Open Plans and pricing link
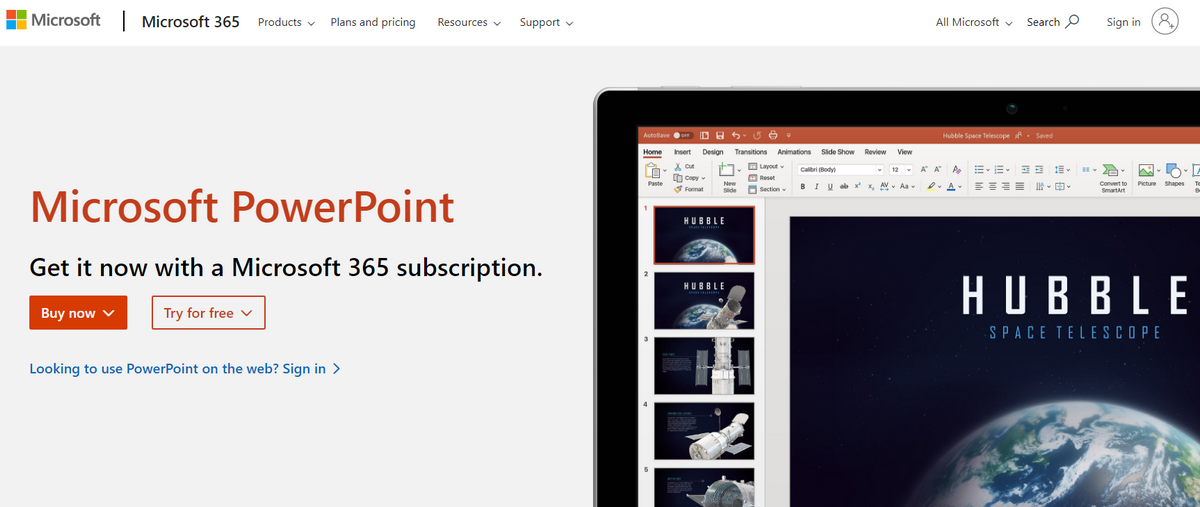Screen dimensions: 1200x507 (x=373, y=22)
